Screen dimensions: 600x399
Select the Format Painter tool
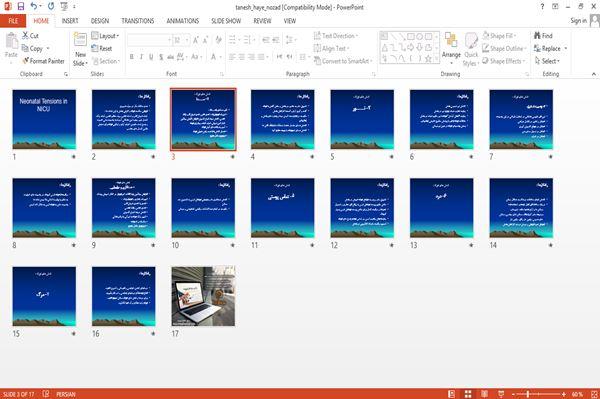pos(44,61)
